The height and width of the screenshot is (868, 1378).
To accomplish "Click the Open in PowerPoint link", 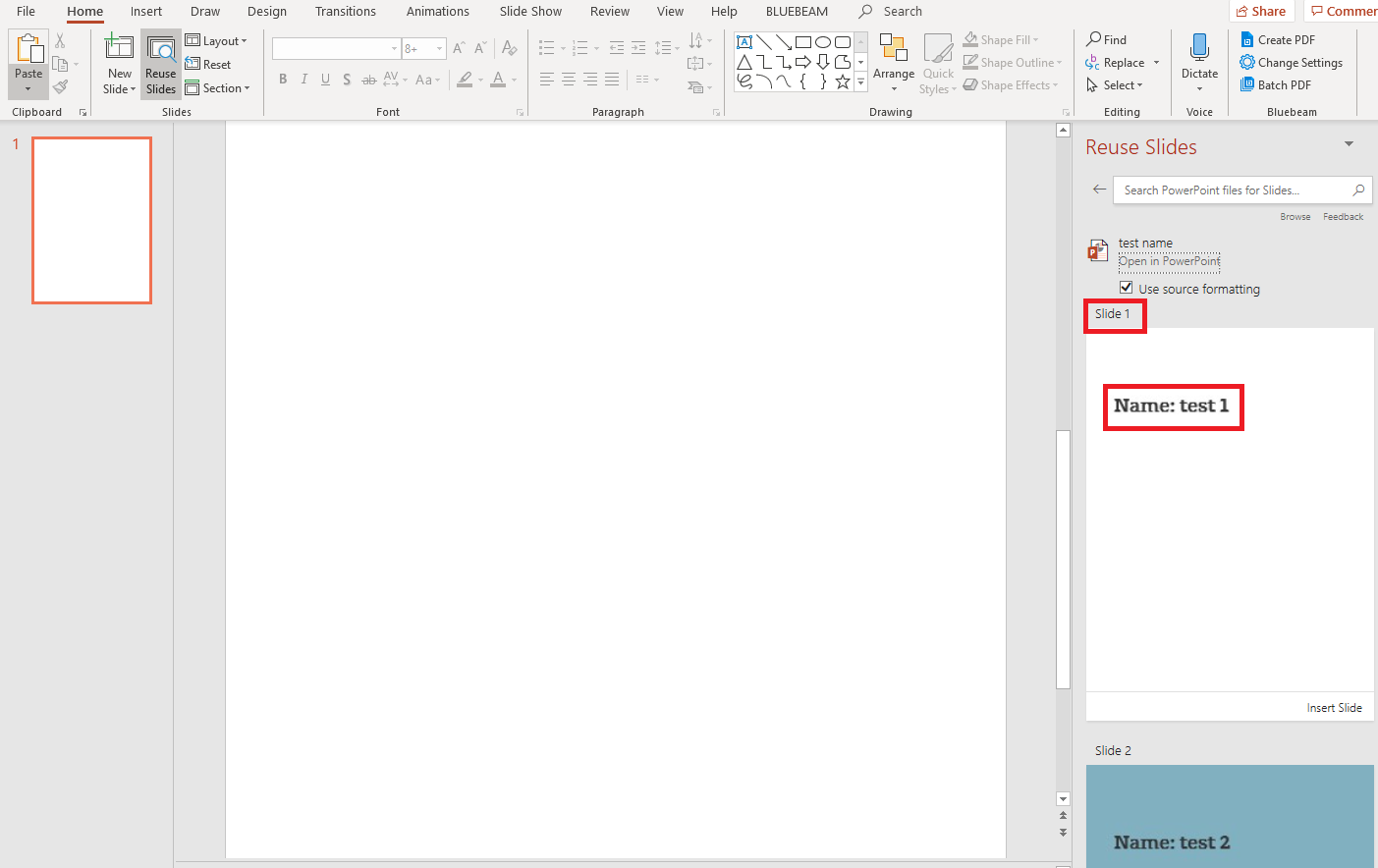I will pos(1170,261).
